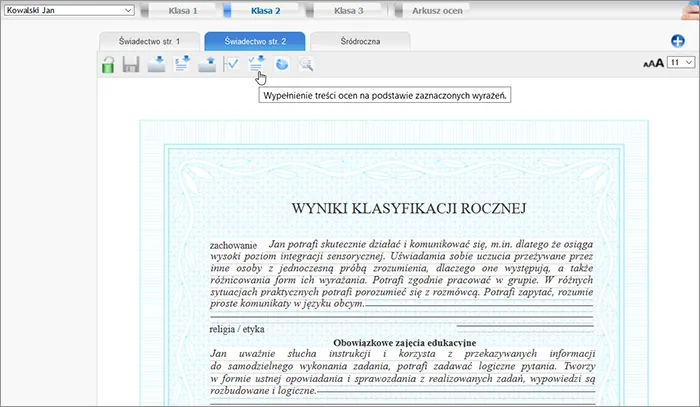
Task: Switch to Świadectwo str. 1 tab
Action: tap(148, 41)
